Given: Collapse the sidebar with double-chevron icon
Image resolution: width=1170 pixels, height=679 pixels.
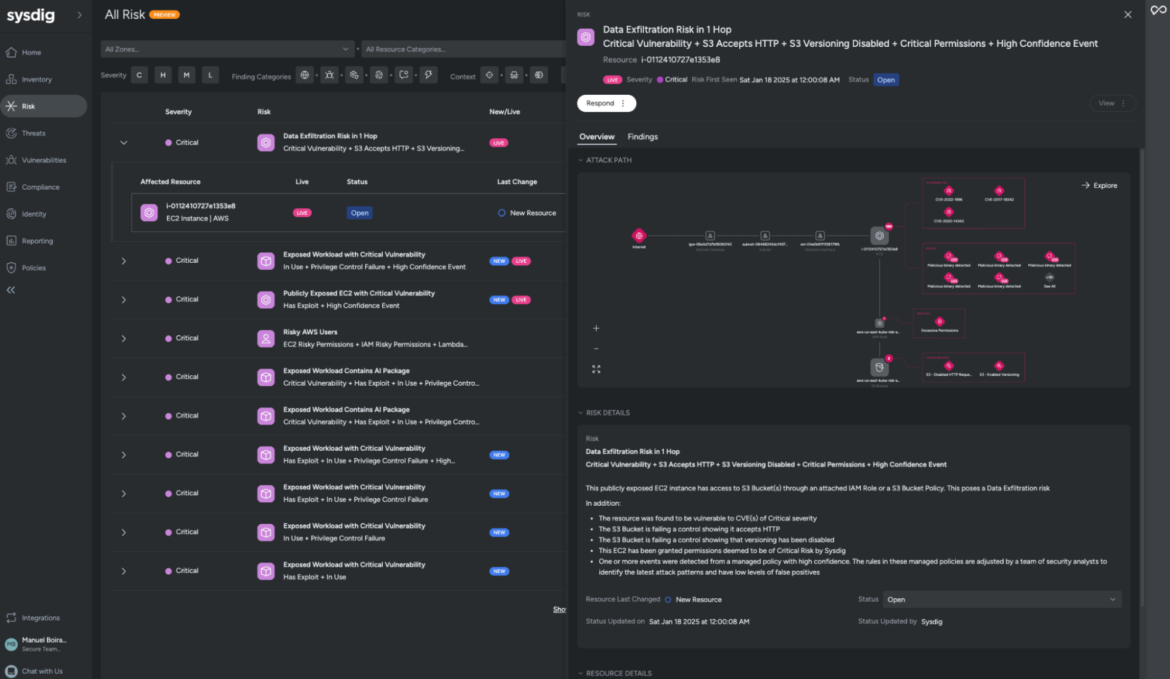Looking at the screenshot, I should pos(11,290).
